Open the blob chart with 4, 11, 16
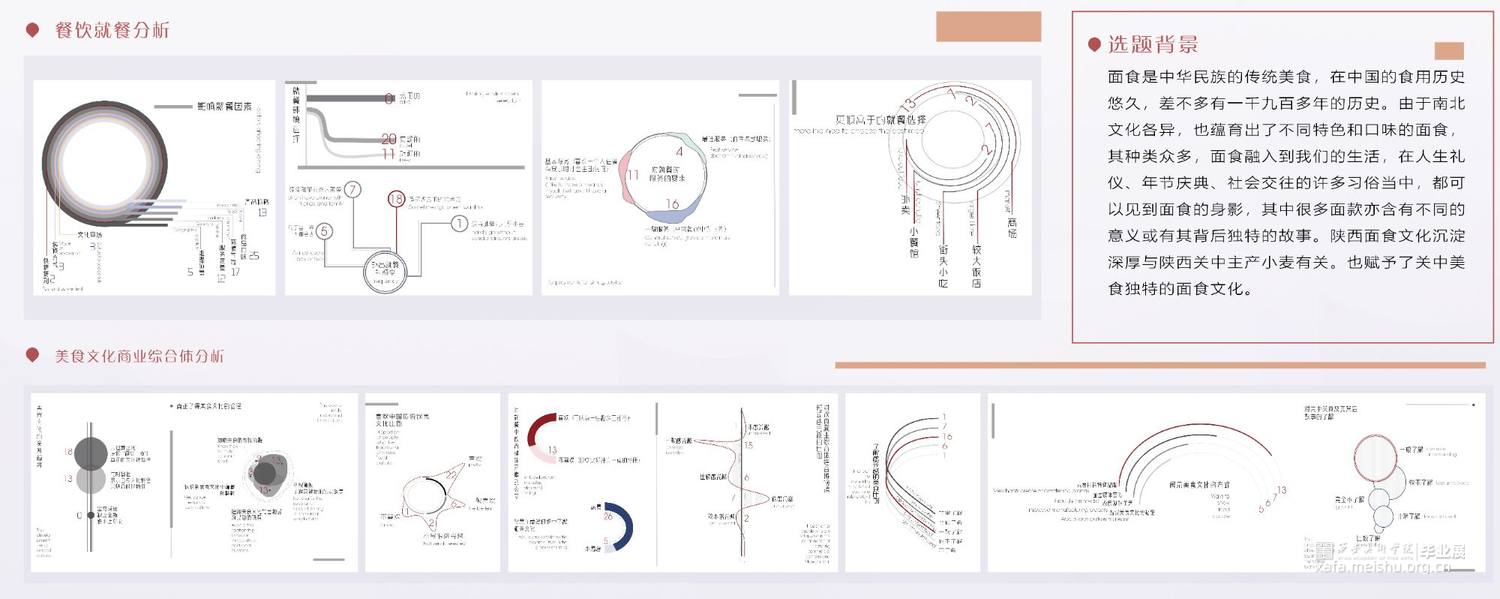Screen dimensions: 1500x599 (x=659, y=187)
